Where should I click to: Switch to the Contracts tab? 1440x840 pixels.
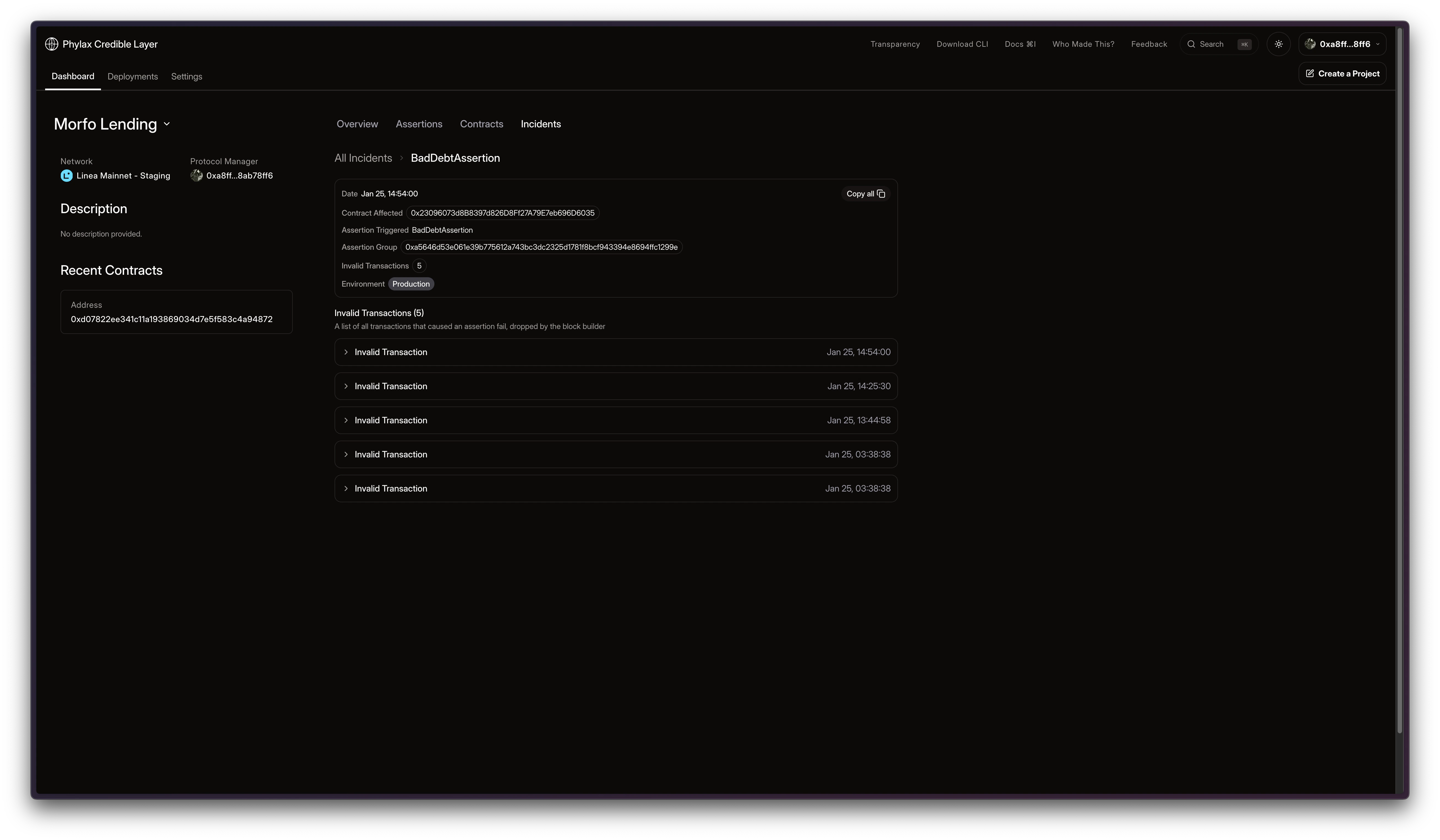[x=481, y=124]
